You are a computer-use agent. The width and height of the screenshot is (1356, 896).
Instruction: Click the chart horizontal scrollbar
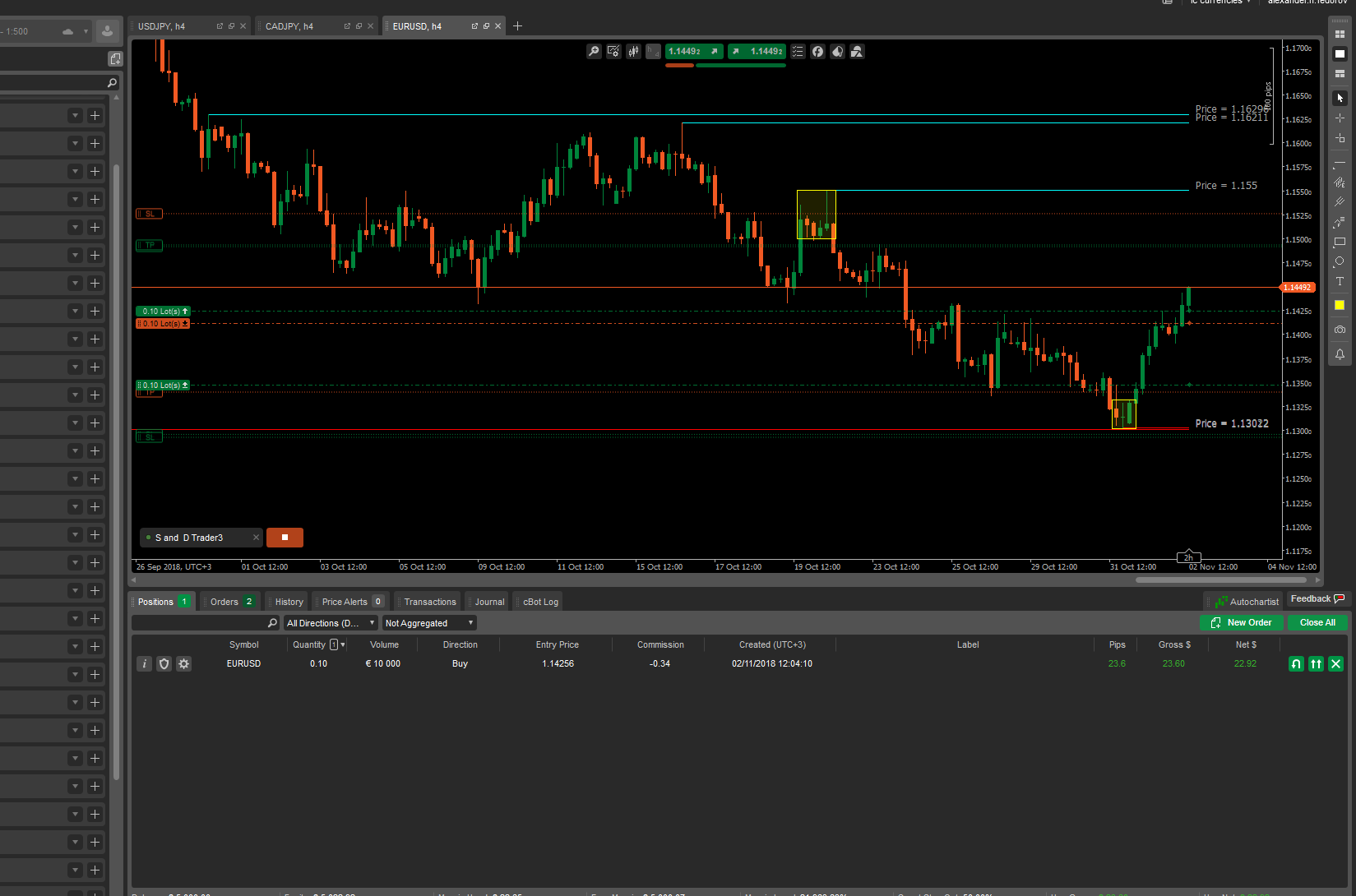tap(1220, 580)
